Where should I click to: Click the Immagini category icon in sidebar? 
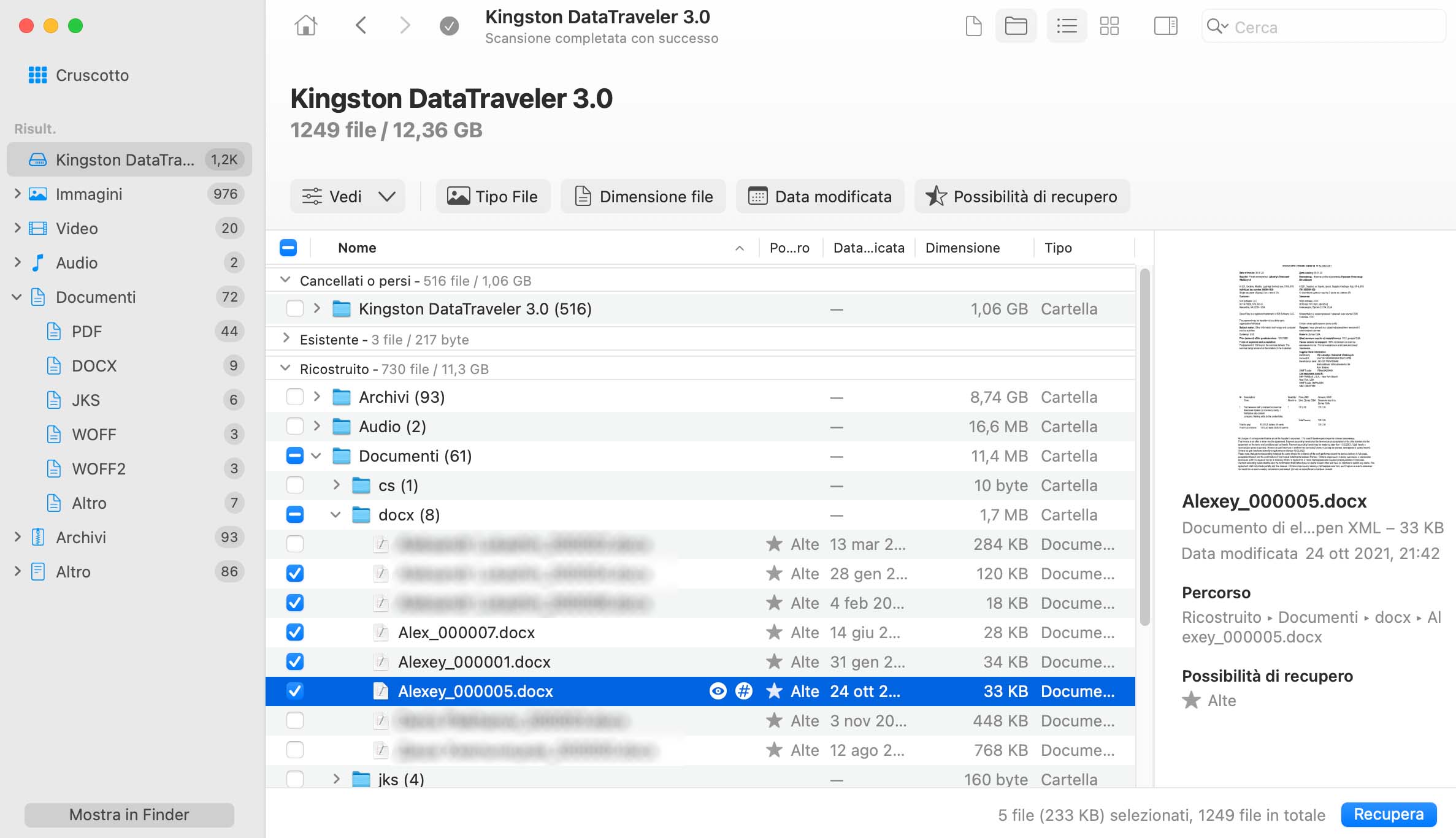[x=38, y=194]
